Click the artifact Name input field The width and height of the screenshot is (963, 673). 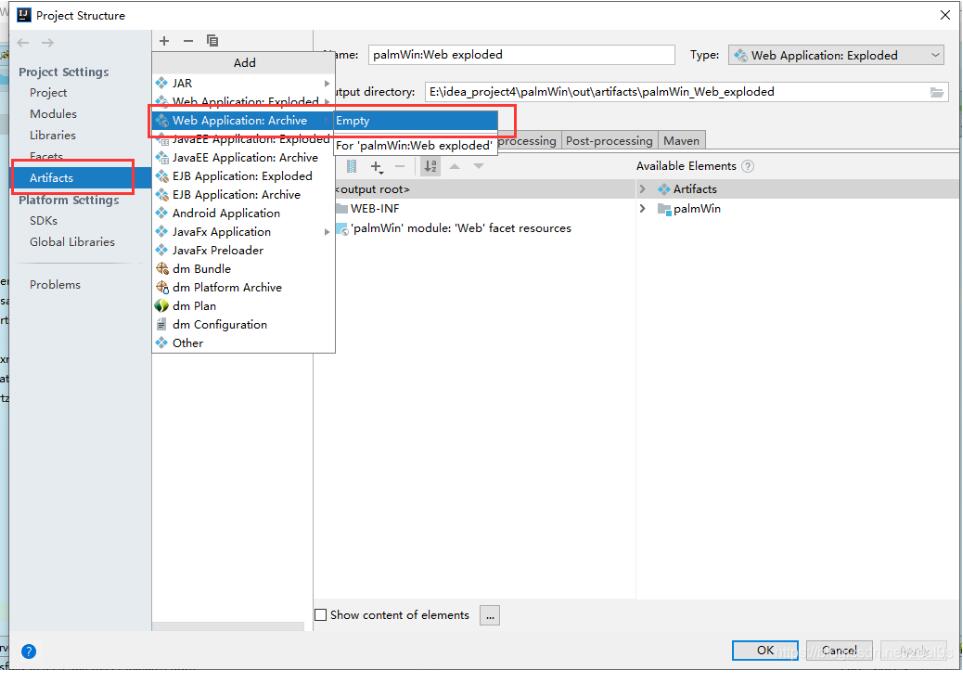coord(521,55)
